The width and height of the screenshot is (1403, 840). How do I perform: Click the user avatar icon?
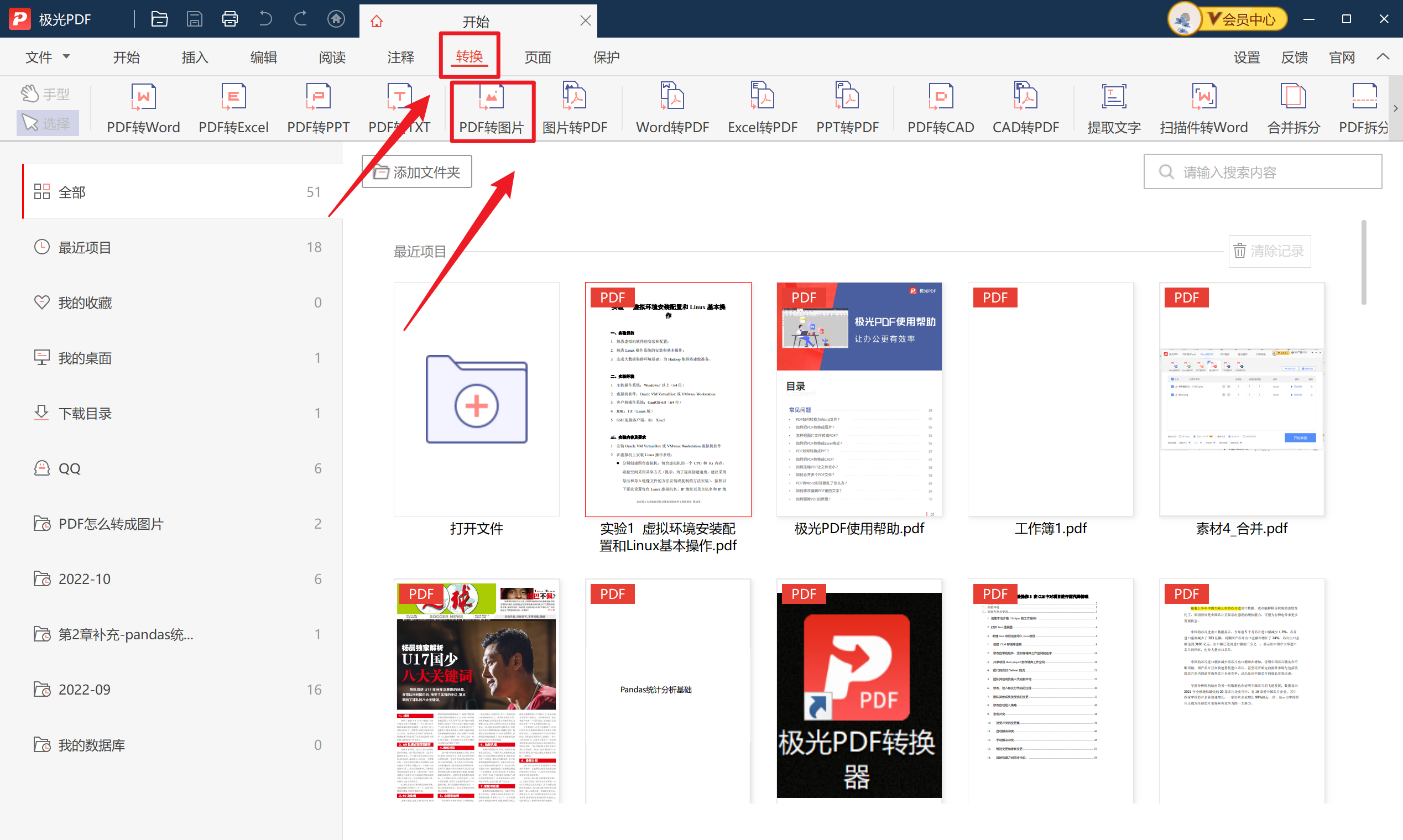pyautogui.click(x=1184, y=19)
